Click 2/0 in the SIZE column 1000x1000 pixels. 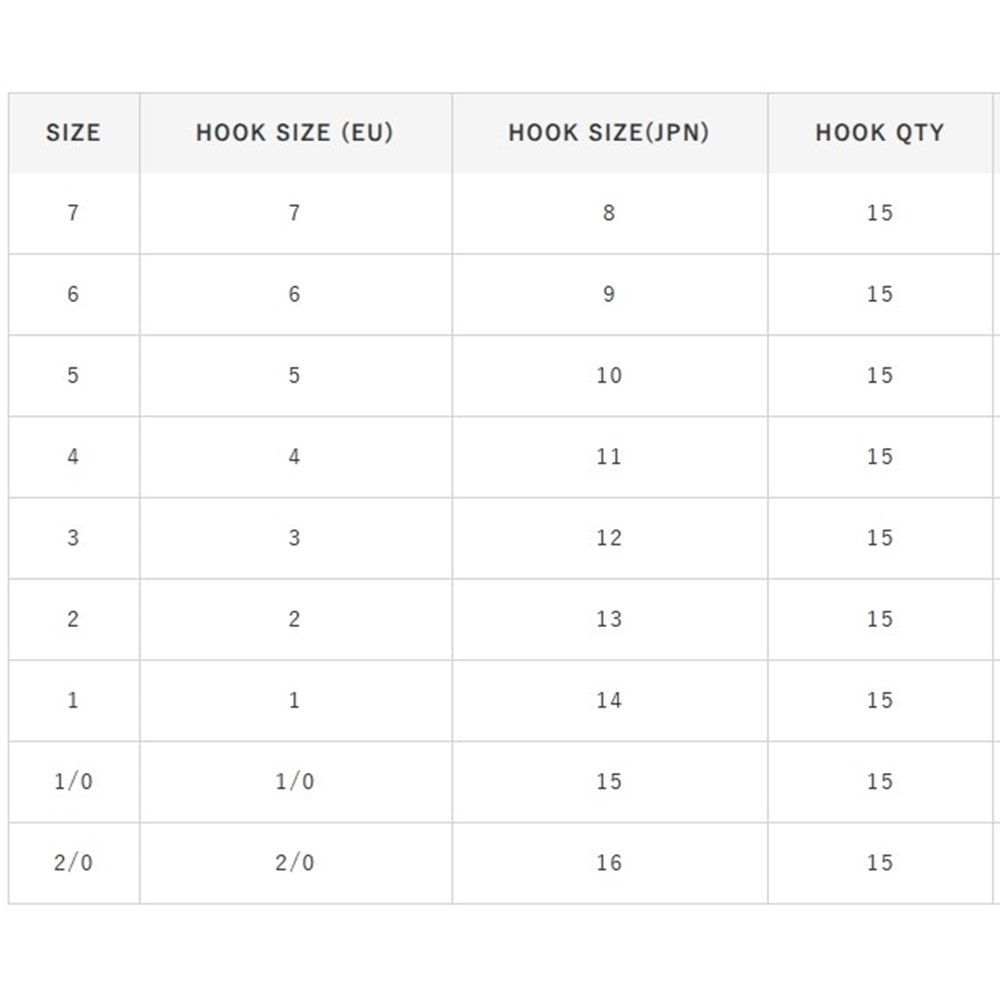pyautogui.click(x=73, y=862)
